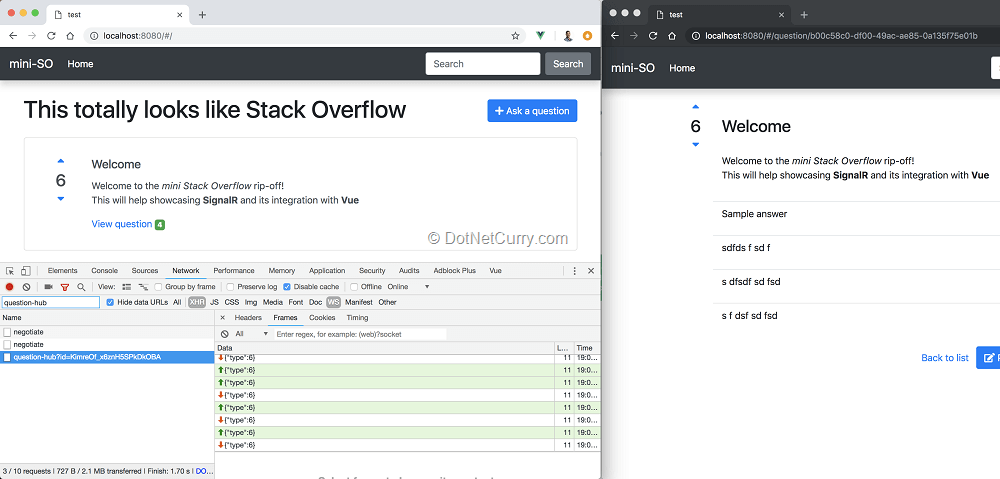Go back in the right dark browser window

[615, 36]
